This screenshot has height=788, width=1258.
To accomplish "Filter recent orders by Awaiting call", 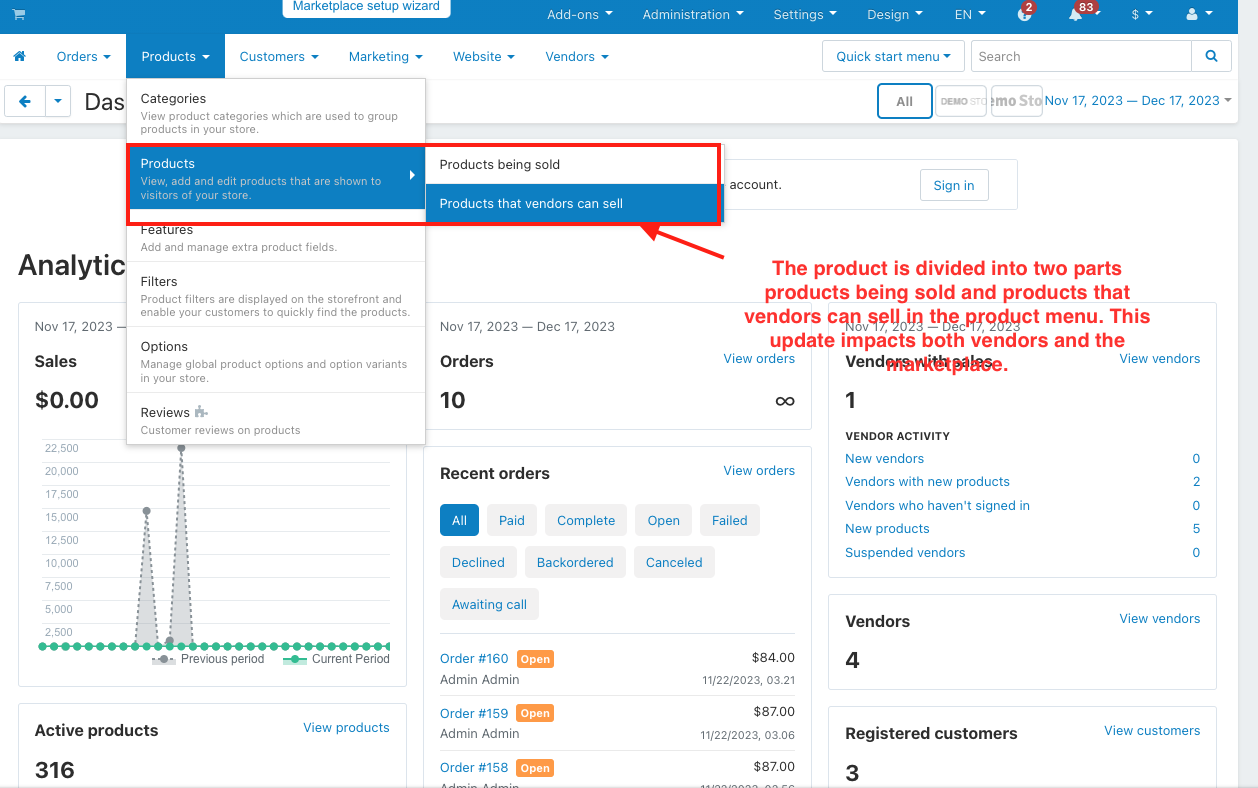I will [490, 604].
